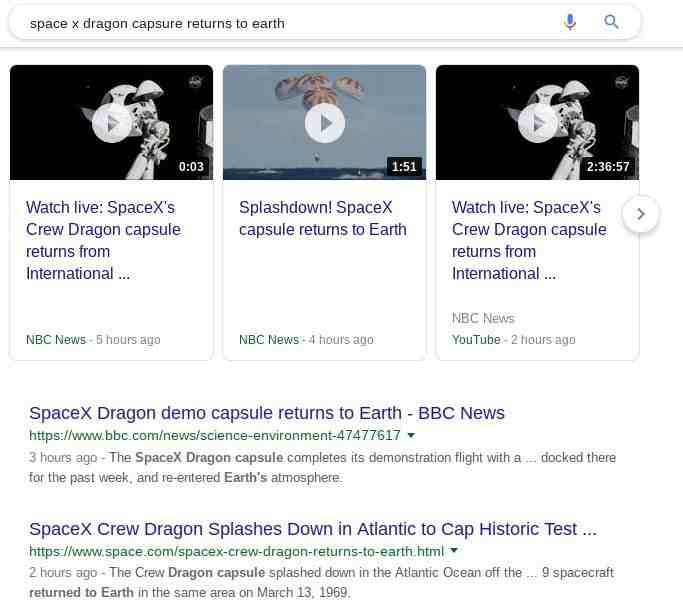Click the BBC result snippet text
The height and width of the screenshot is (604, 683).
click(322, 468)
